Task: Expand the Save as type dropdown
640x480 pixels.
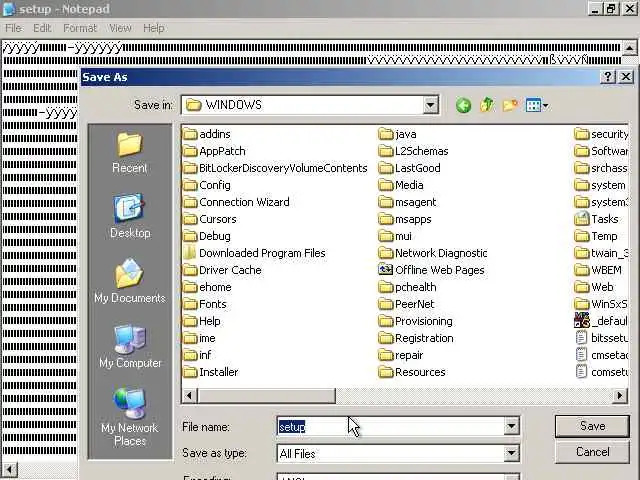Action: click(511, 453)
